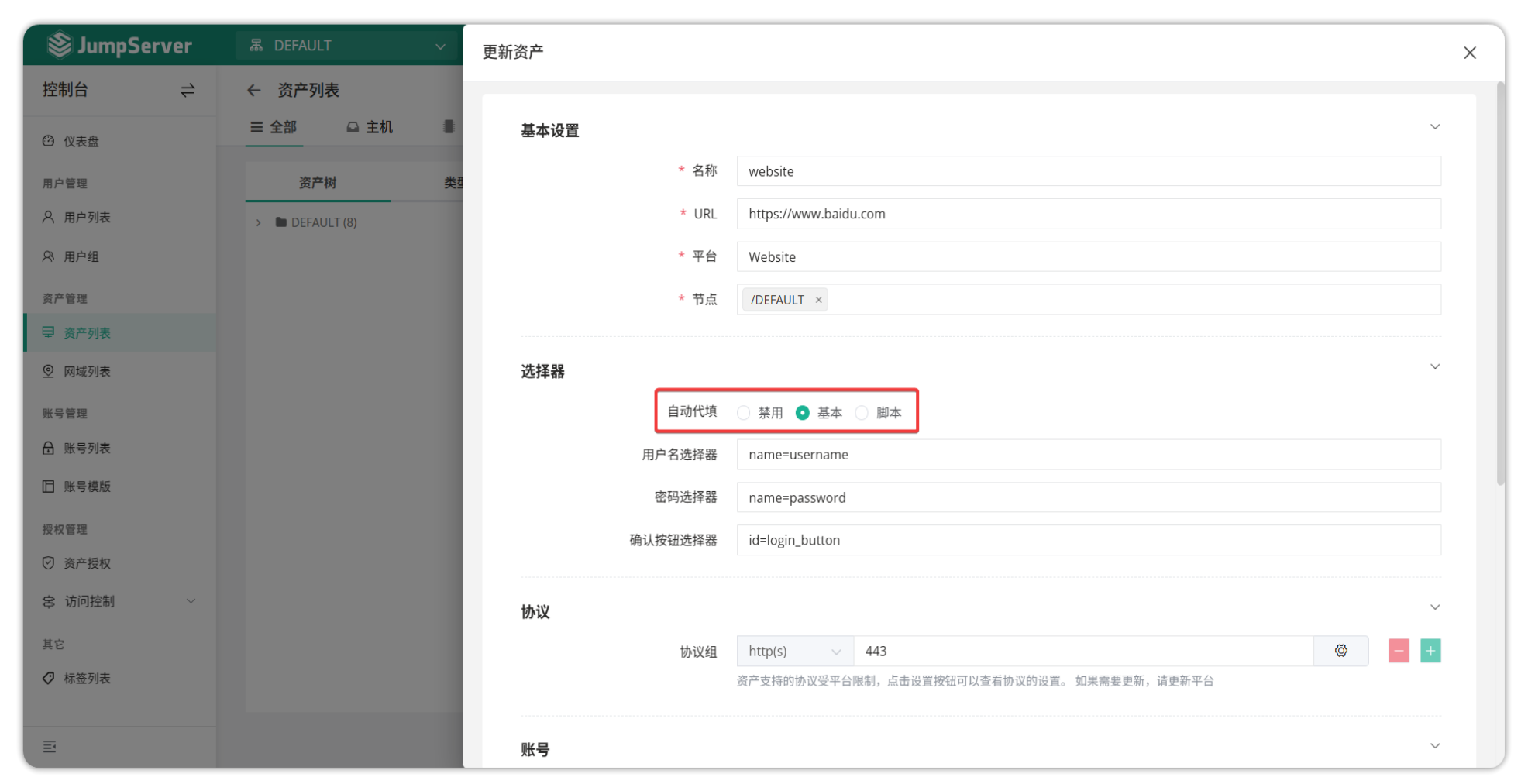Open protocol settings gear icon
The width and height of the screenshot is (1528, 784).
(1341, 651)
